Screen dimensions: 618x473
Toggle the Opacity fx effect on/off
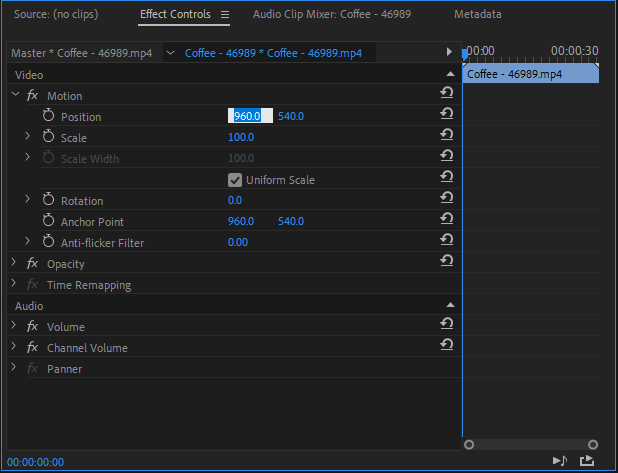click(x=32, y=263)
